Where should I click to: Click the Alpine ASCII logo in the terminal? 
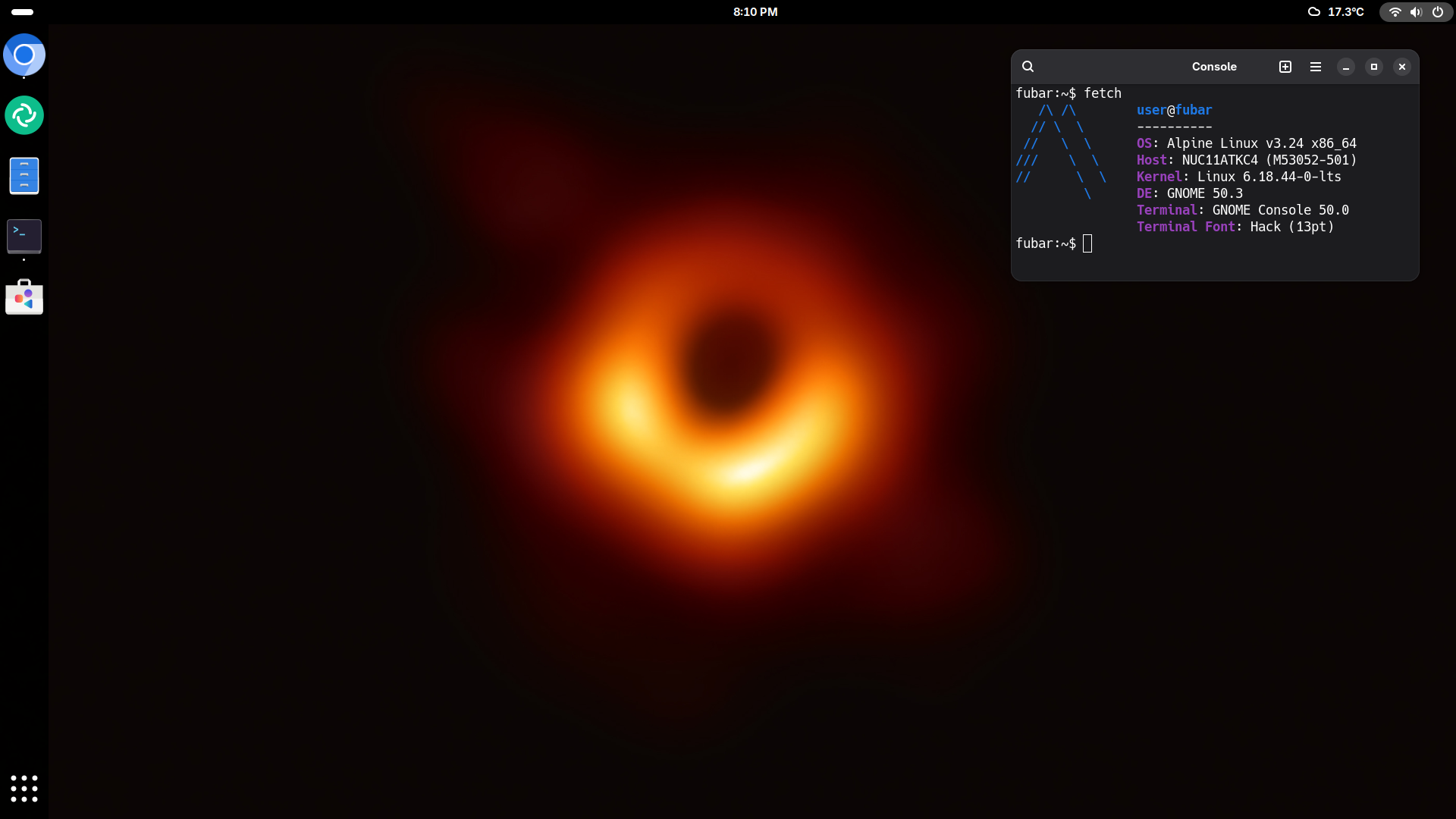point(1061,152)
